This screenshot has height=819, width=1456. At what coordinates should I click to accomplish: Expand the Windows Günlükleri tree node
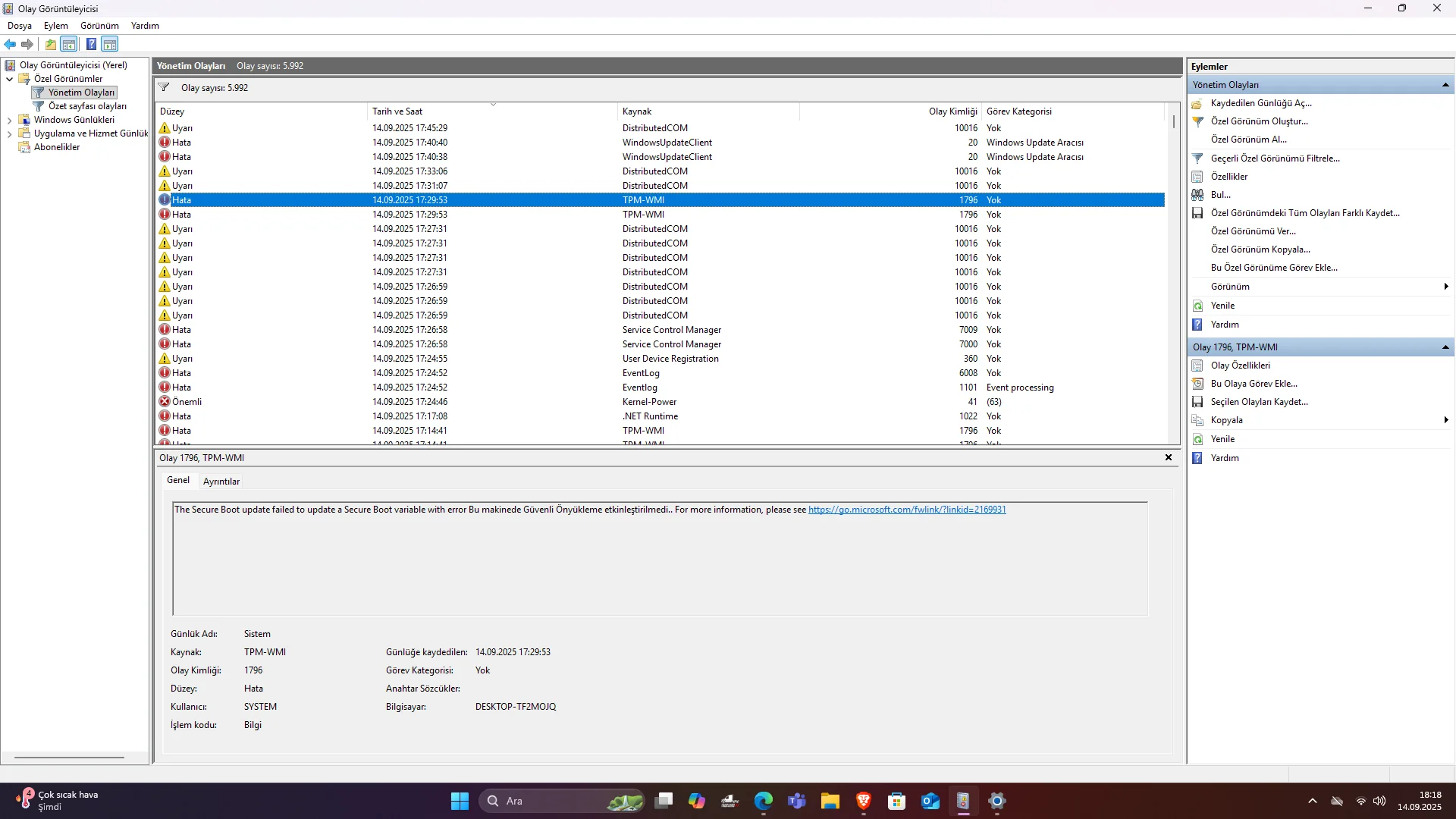9,120
